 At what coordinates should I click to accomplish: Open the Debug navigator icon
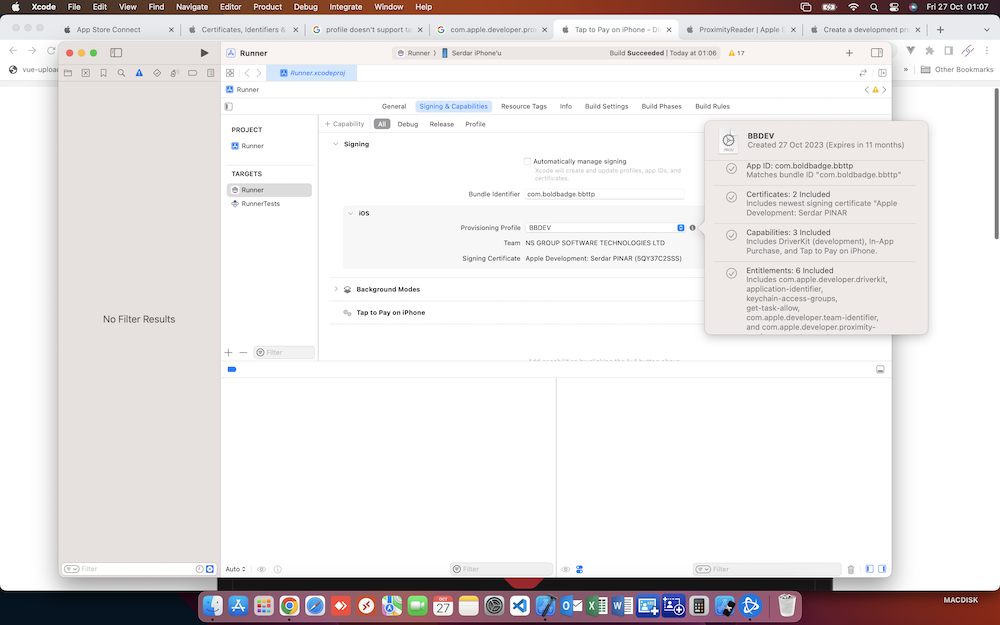(175, 73)
